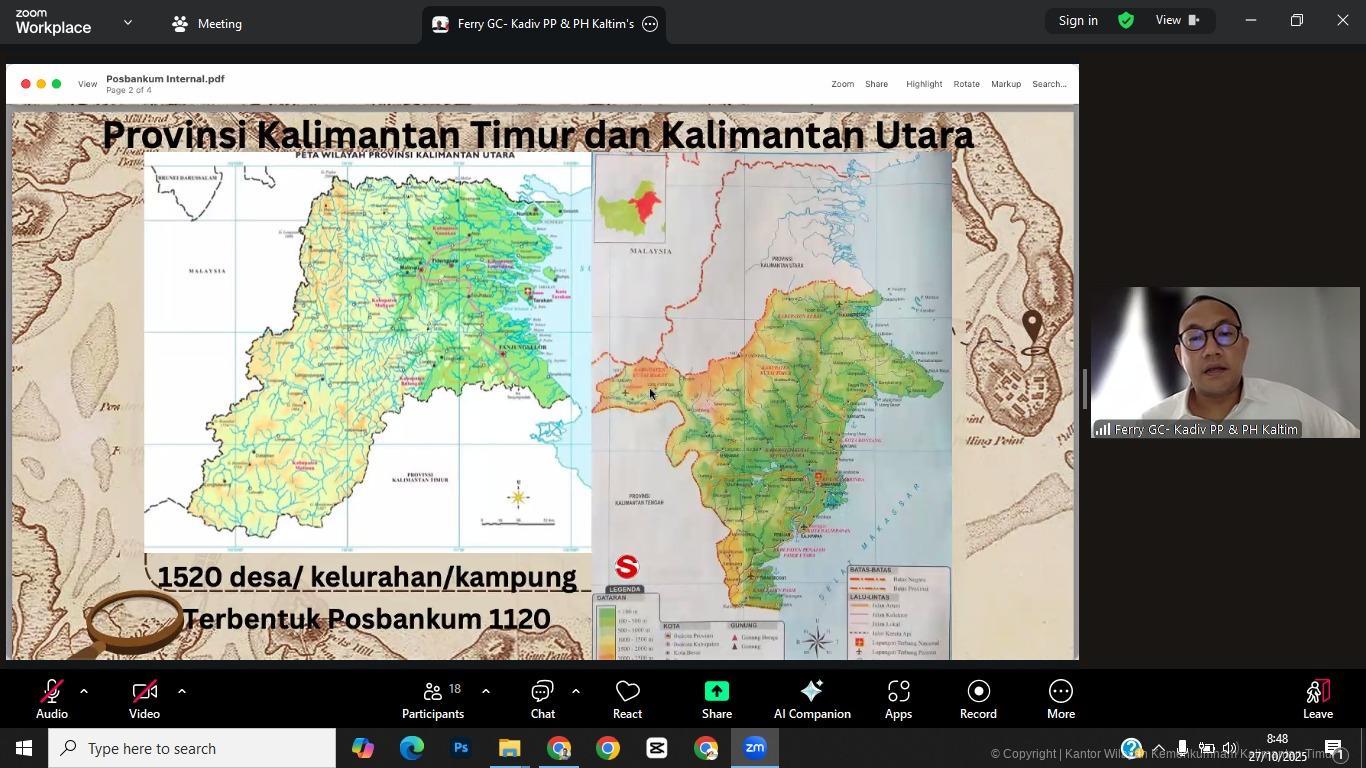
Task: Open the Zoom Workplace dropdown
Action: [128, 22]
